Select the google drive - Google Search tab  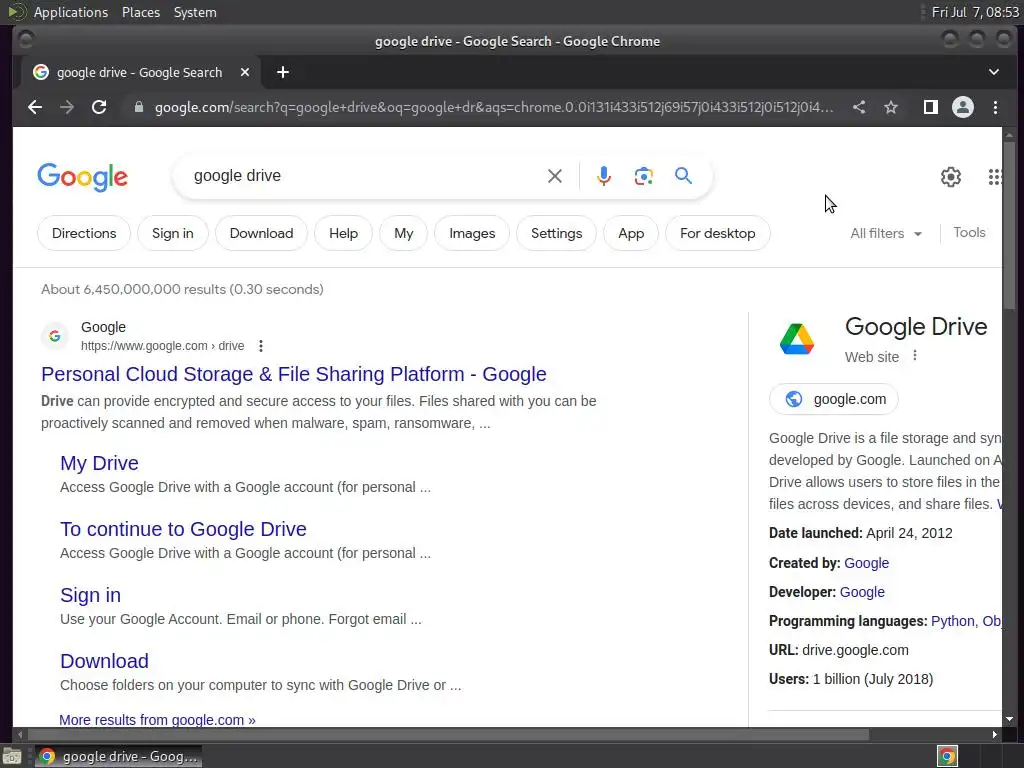(x=139, y=72)
